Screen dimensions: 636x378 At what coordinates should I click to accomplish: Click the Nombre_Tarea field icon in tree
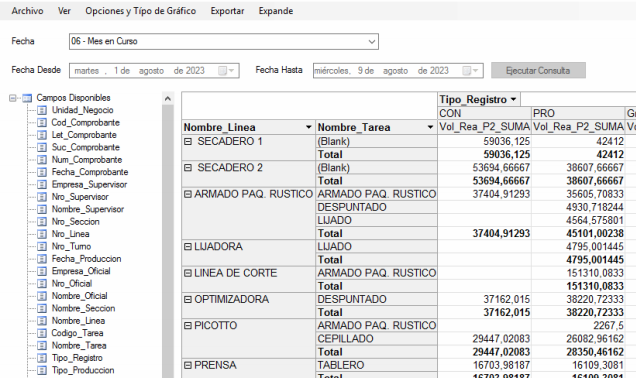[x=42, y=346]
